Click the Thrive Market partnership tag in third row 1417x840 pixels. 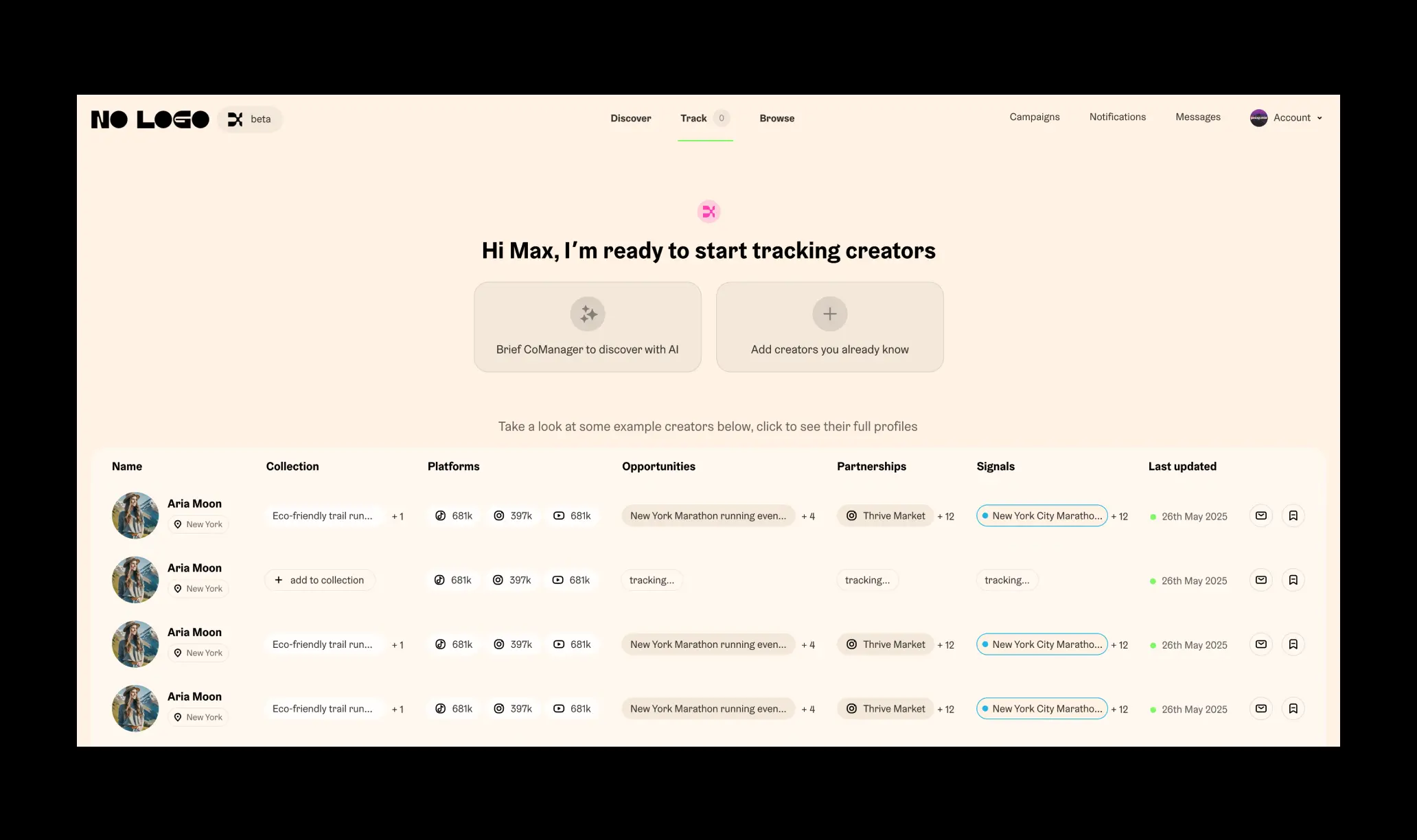(886, 644)
